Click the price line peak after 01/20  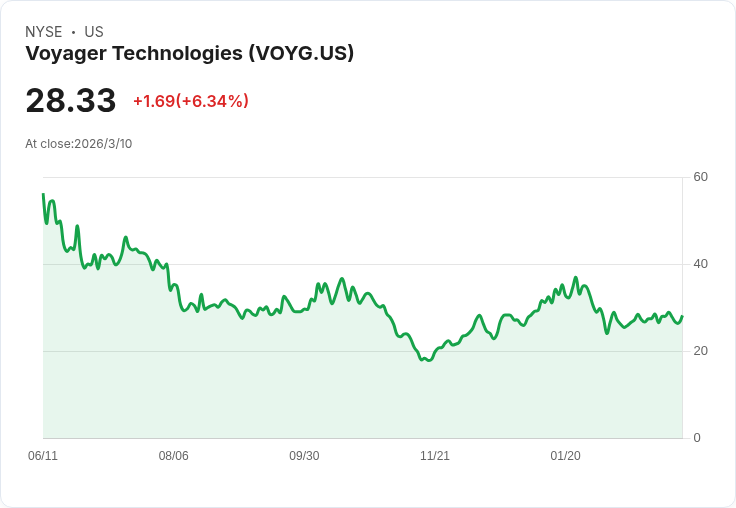click(576, 277)
